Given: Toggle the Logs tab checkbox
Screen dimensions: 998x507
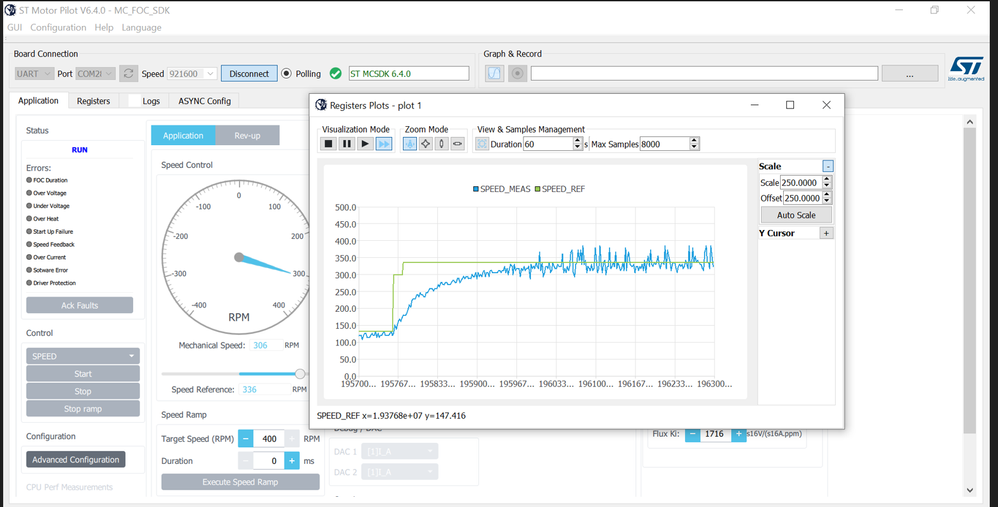Looking at the screenshot, I should click(134, 101).
